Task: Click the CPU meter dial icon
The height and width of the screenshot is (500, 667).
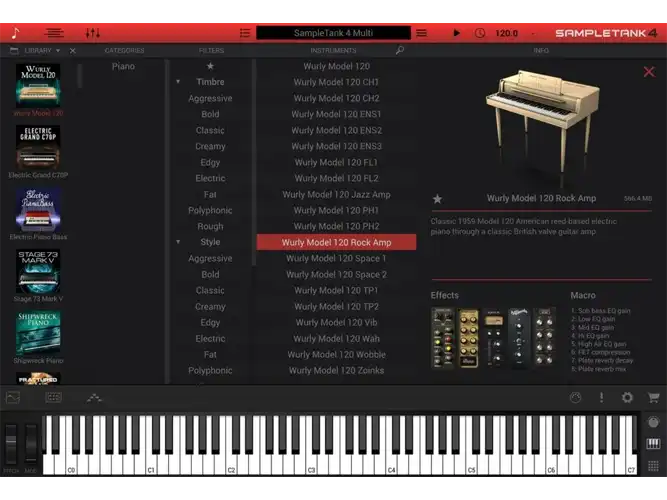Action: click(x=575, y=397)
